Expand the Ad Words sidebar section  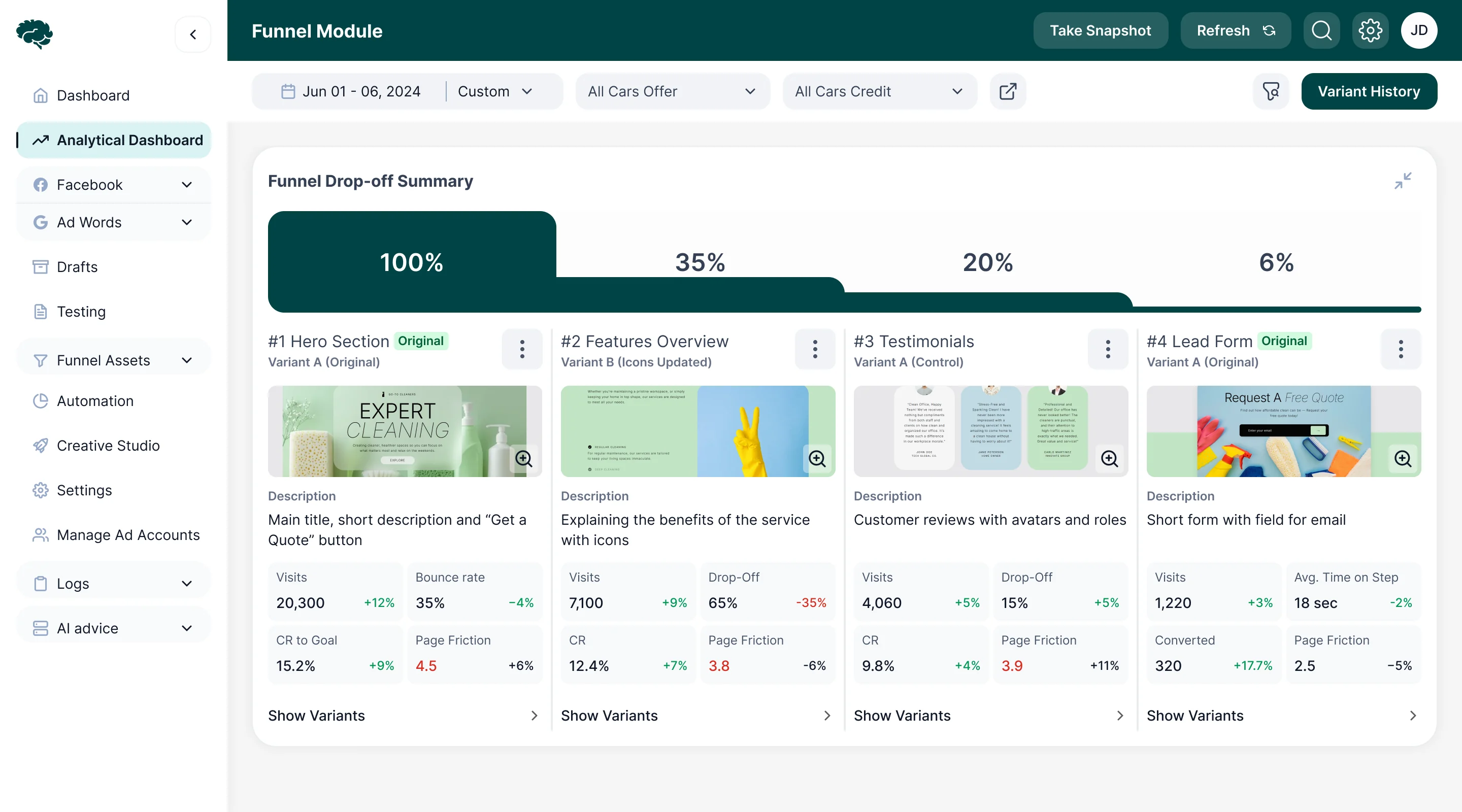(114, 222)
